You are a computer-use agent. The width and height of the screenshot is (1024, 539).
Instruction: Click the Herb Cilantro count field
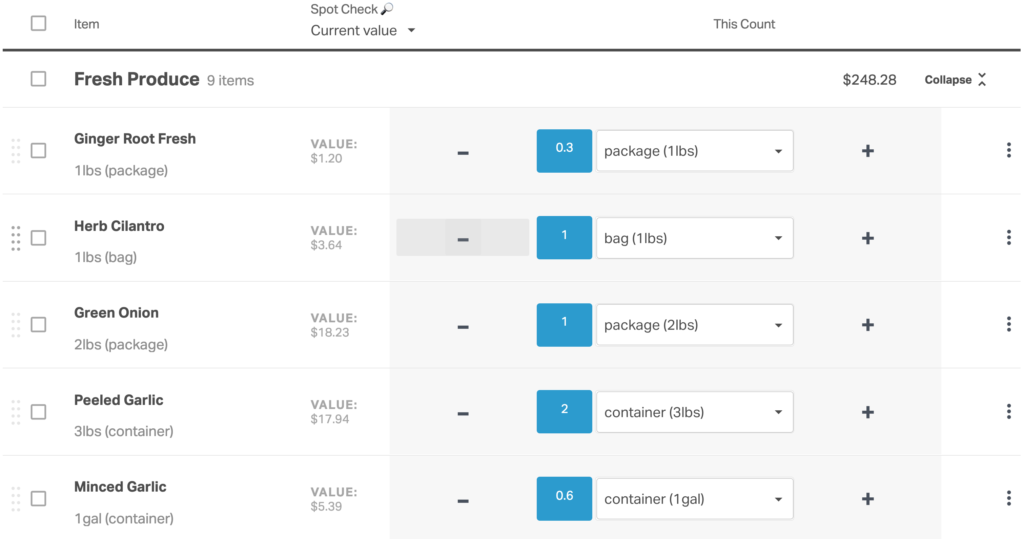click(x=564, y=238)
